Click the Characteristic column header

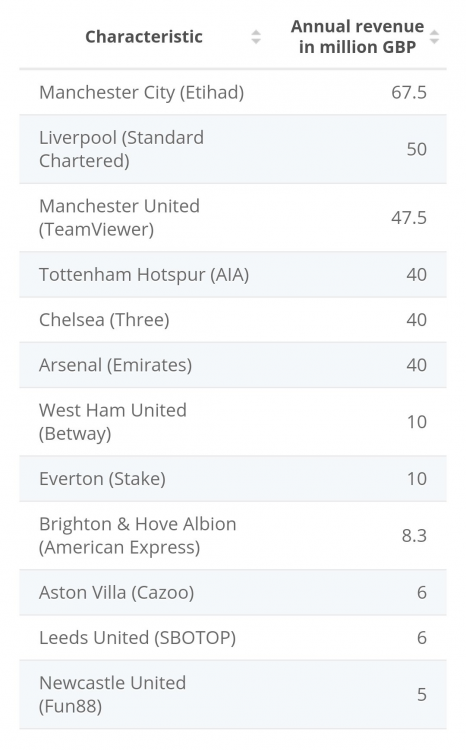coord(144,37)
